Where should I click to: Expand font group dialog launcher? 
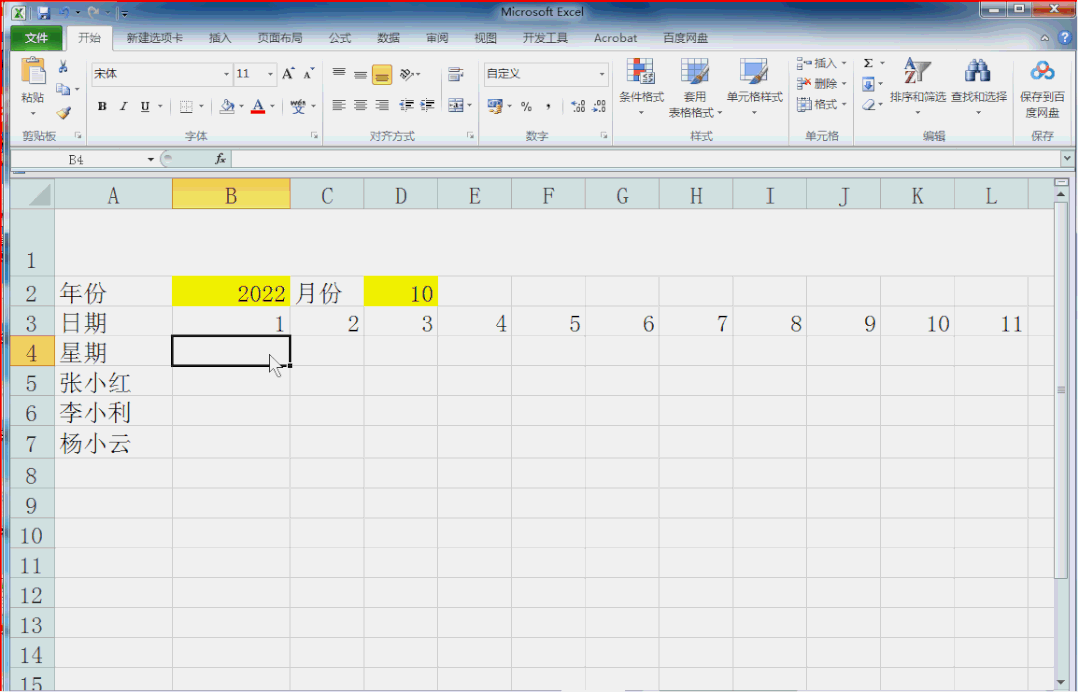pyautogui.click(x=314, y=136)
